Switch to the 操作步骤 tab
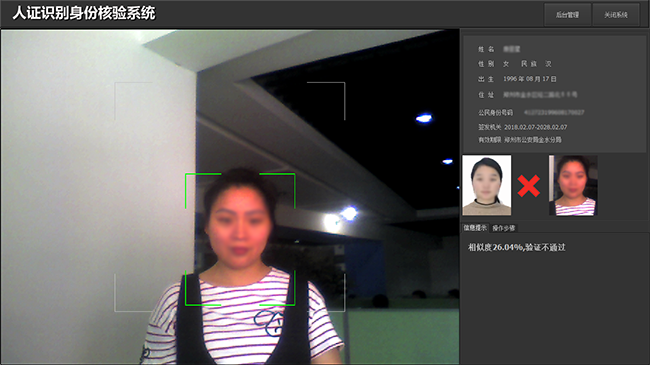The width and height of the screenshot is (650, 365). 503,228
